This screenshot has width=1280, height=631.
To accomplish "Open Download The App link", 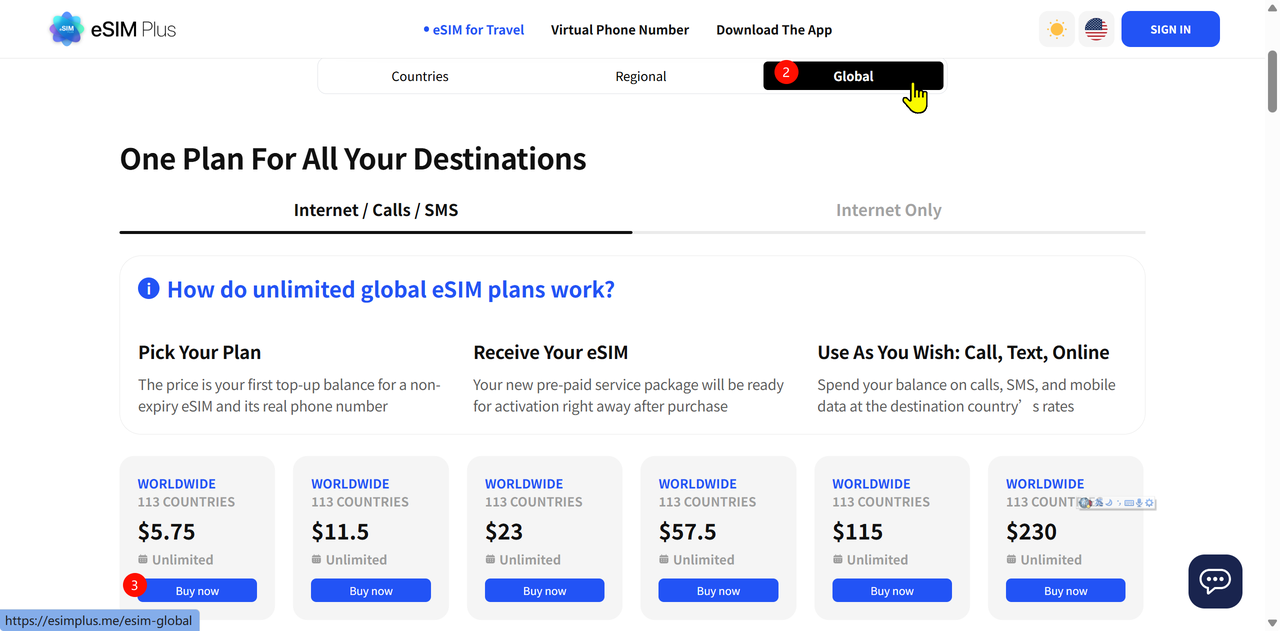I will pos(774,30).
